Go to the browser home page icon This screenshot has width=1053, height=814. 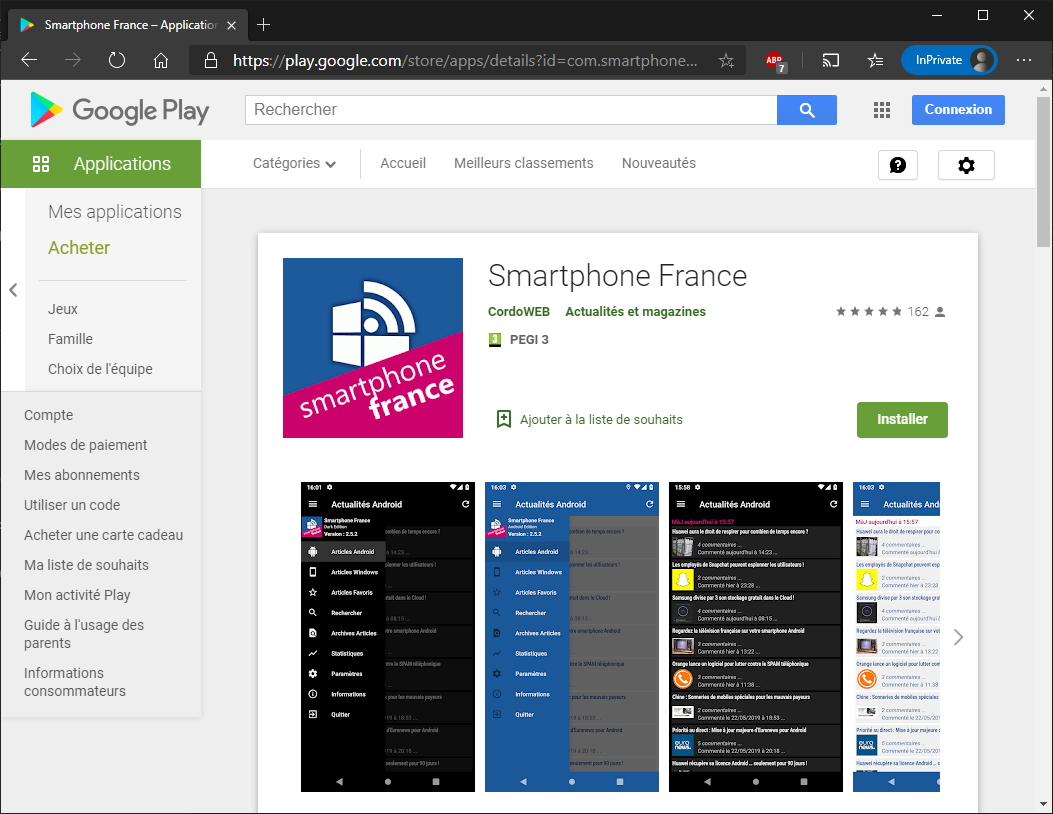[x=161, y=60]
